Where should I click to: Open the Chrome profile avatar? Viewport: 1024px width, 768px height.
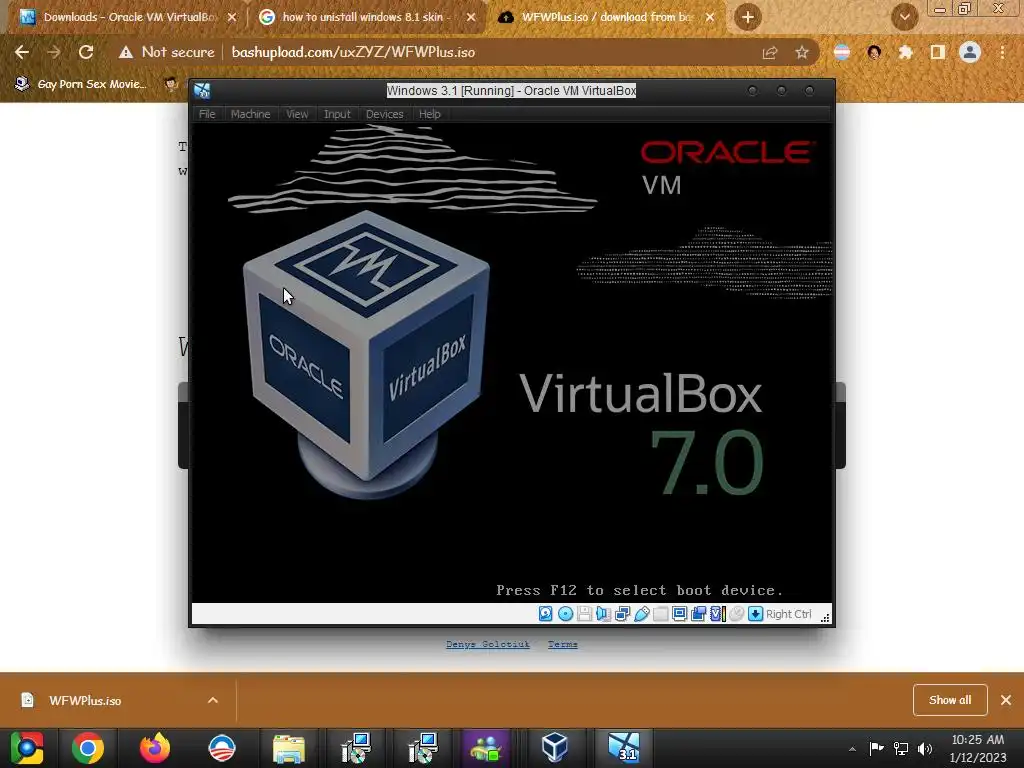click(x=970, y=52)
